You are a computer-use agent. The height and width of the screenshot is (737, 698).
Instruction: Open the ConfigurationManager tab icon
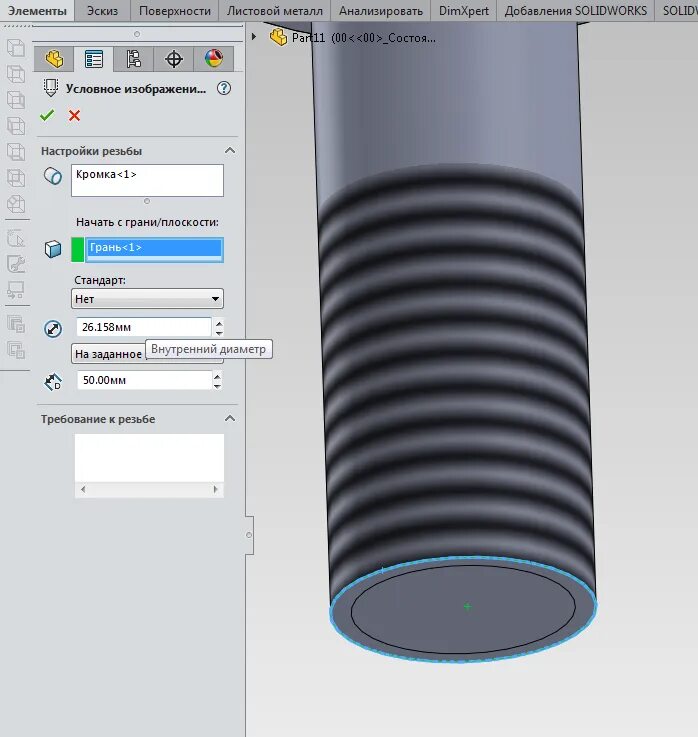(133, 59)
